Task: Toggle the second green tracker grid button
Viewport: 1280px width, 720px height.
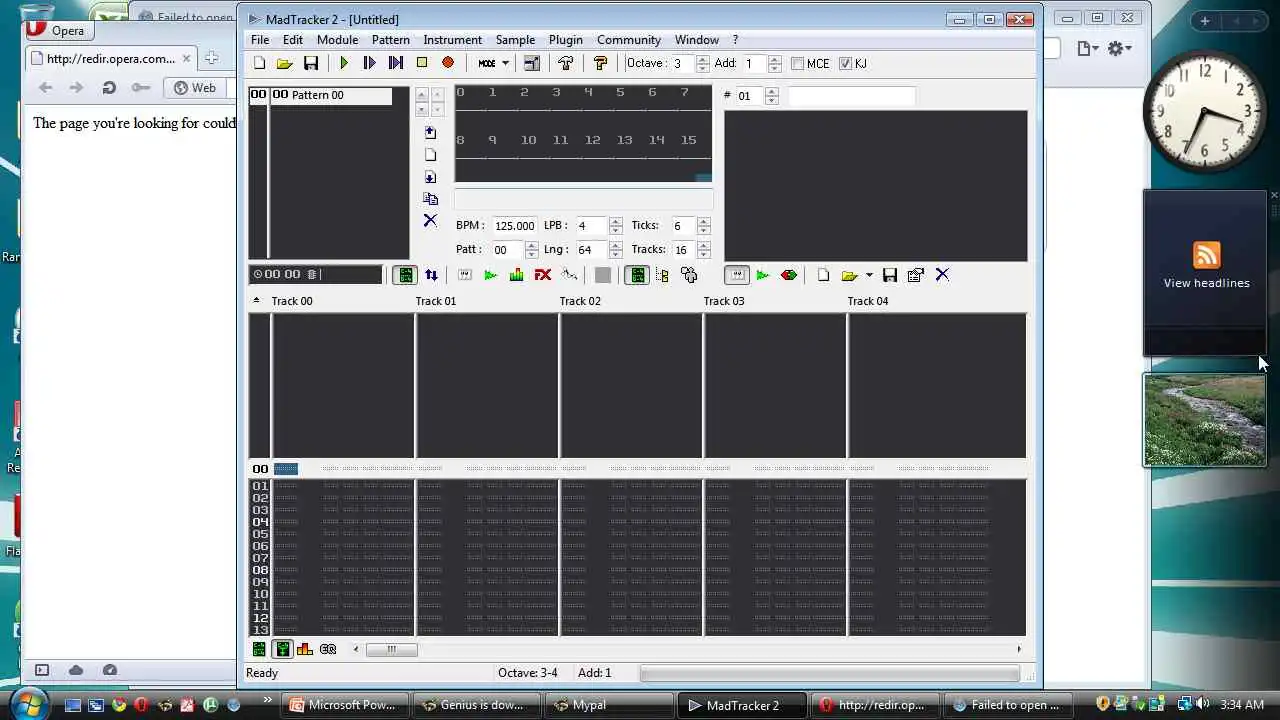Action: point(637,275)
